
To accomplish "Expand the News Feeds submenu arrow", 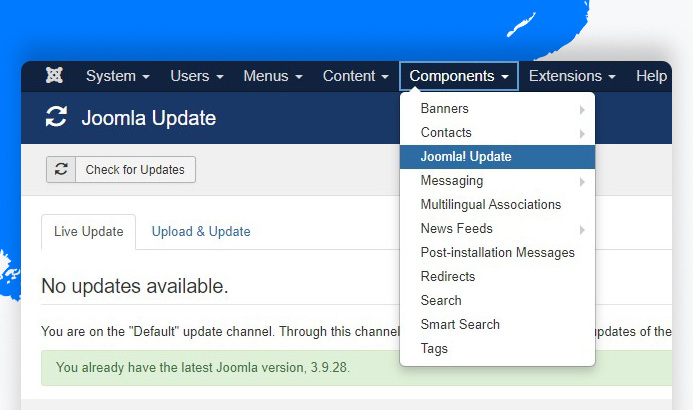I will click(582, 229).
